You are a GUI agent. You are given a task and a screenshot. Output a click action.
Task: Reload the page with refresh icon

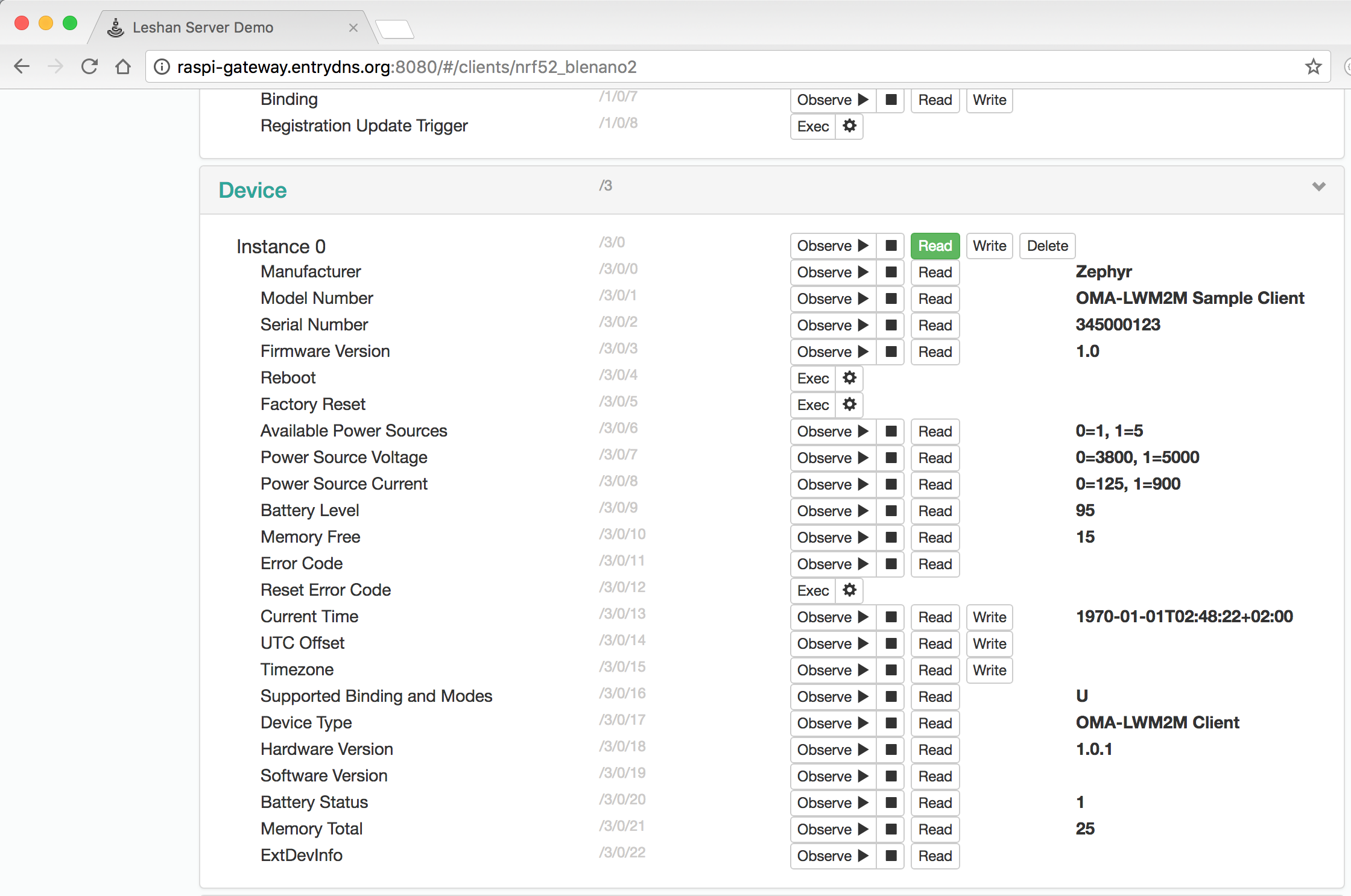pyautogui.click(x=89, y=66)
